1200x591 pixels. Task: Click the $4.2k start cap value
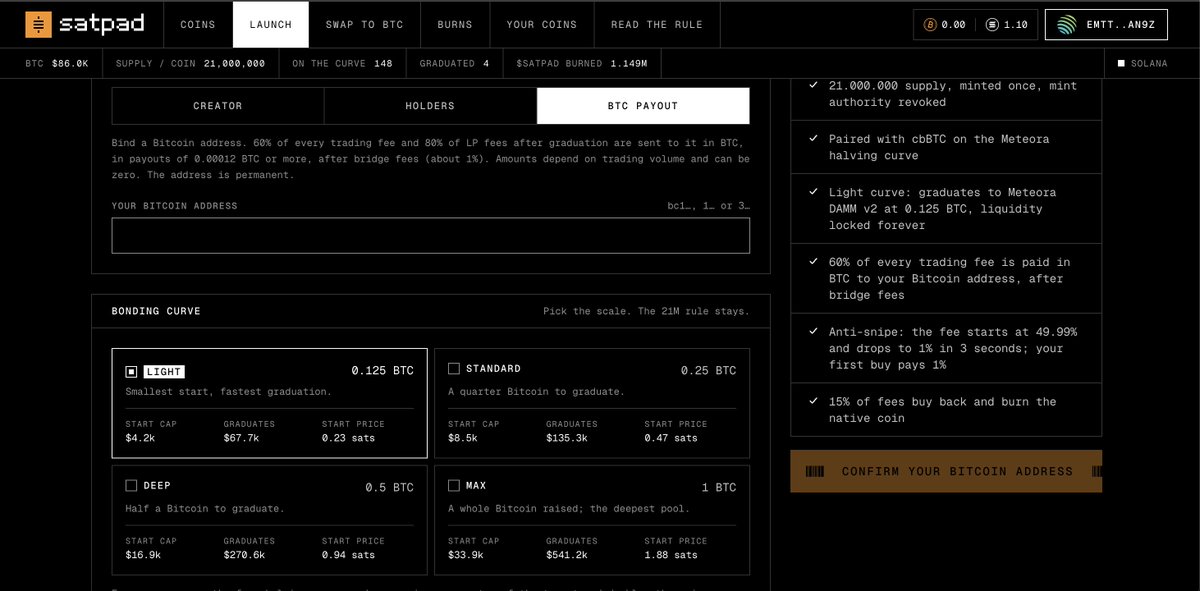[140, 438]
